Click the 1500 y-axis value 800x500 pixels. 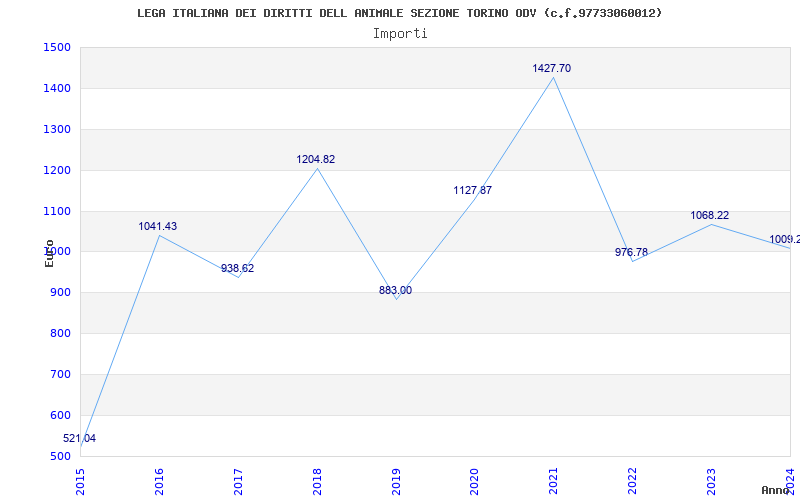(x=57, y=47)
